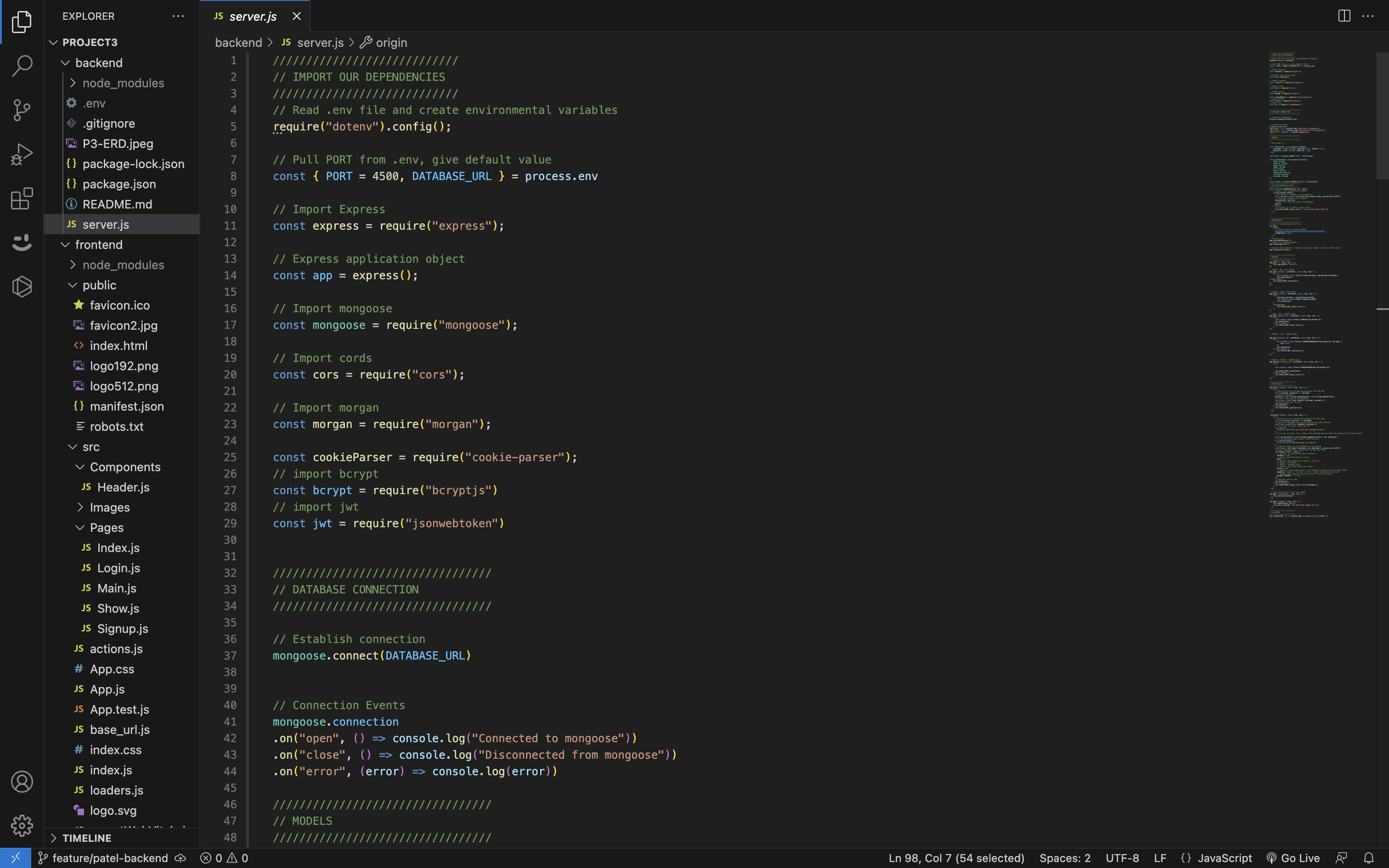Open the Manage gear menu
This screenshot has height=868, width=1389.
pyautogui.click(x=22, y=826)
